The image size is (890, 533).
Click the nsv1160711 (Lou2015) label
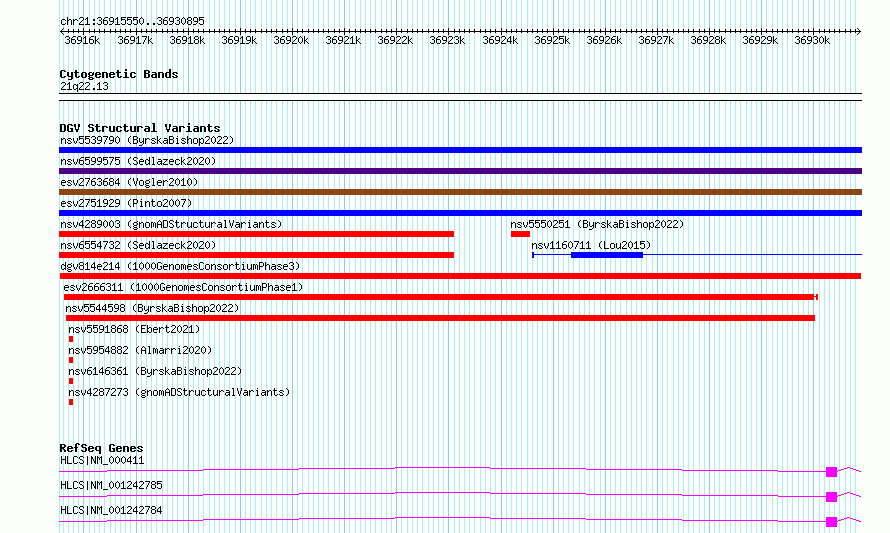pos(591,245)
